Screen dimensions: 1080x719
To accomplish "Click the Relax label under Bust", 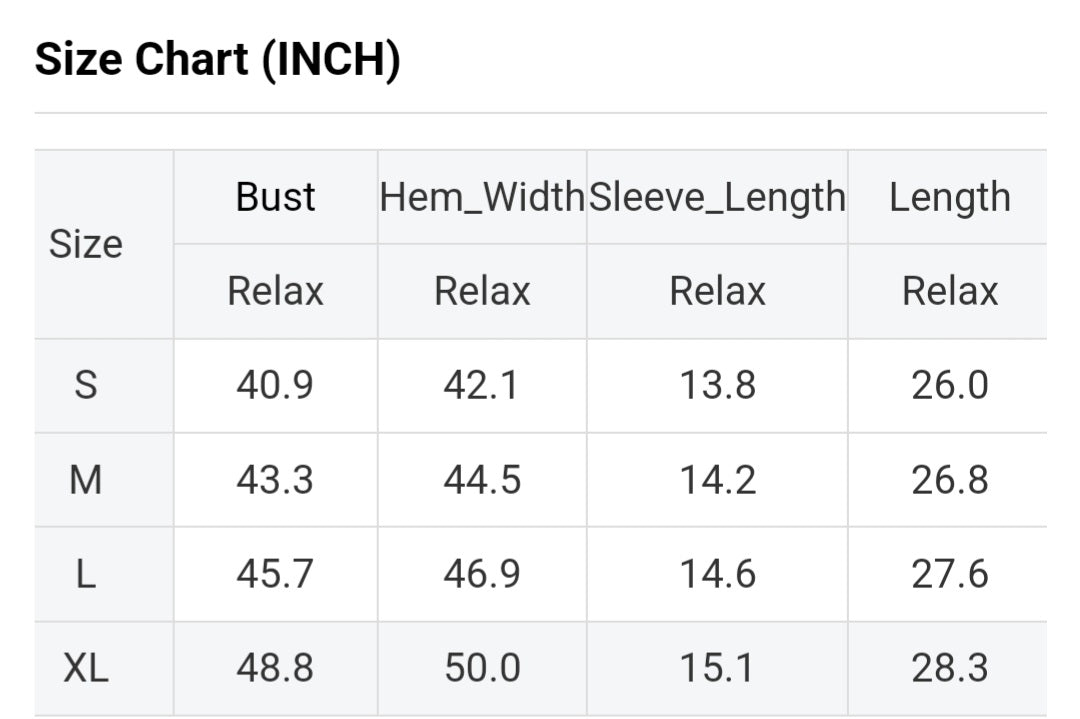I will [x=275, y=291].
